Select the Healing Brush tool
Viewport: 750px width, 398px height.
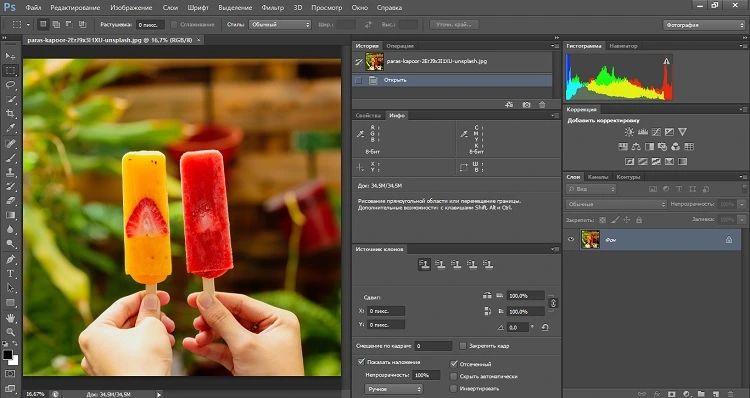pyautogui.click(x=10, y=143)
